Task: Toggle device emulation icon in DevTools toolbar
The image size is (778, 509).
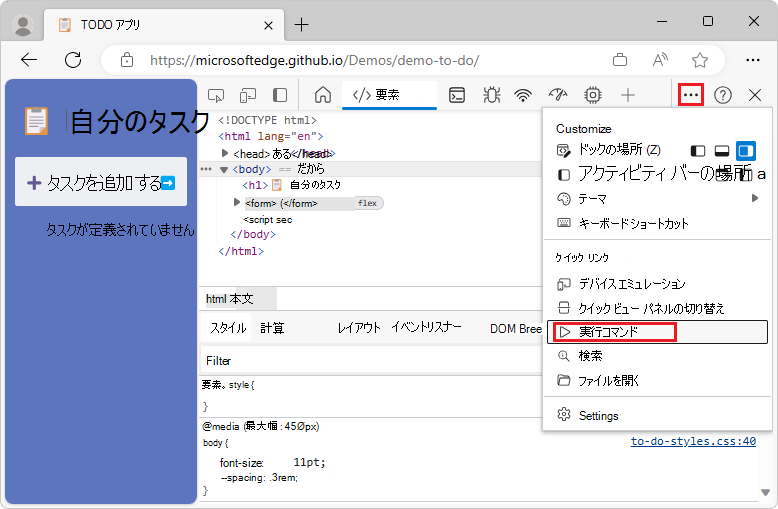Action: pos(247,95)
